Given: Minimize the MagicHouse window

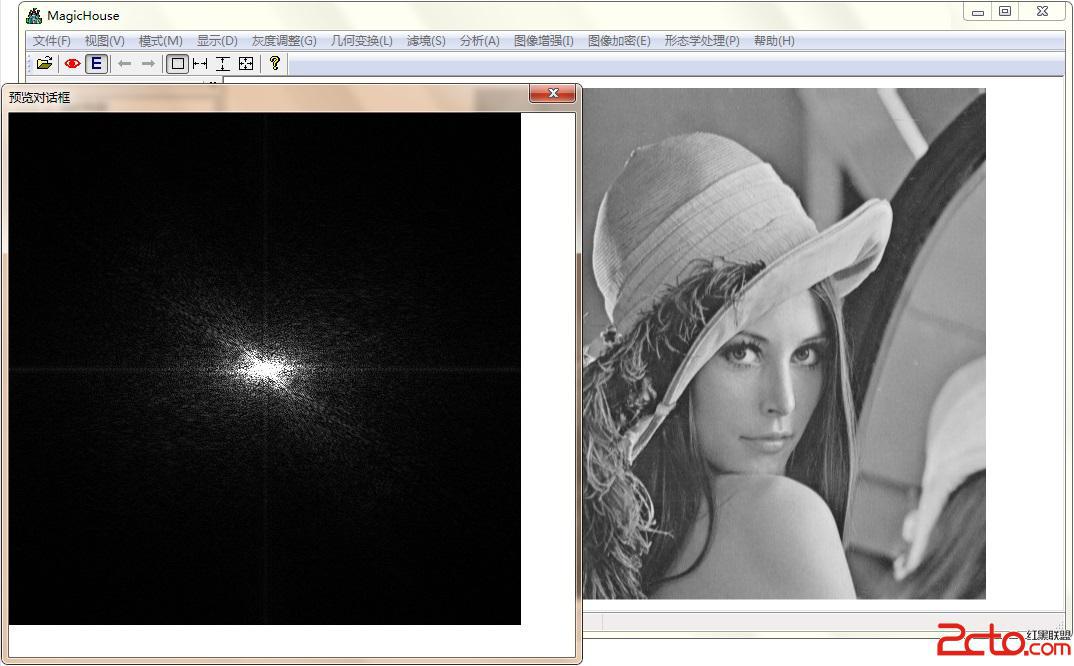Looking at the screenshot, I should pos(977,12).
